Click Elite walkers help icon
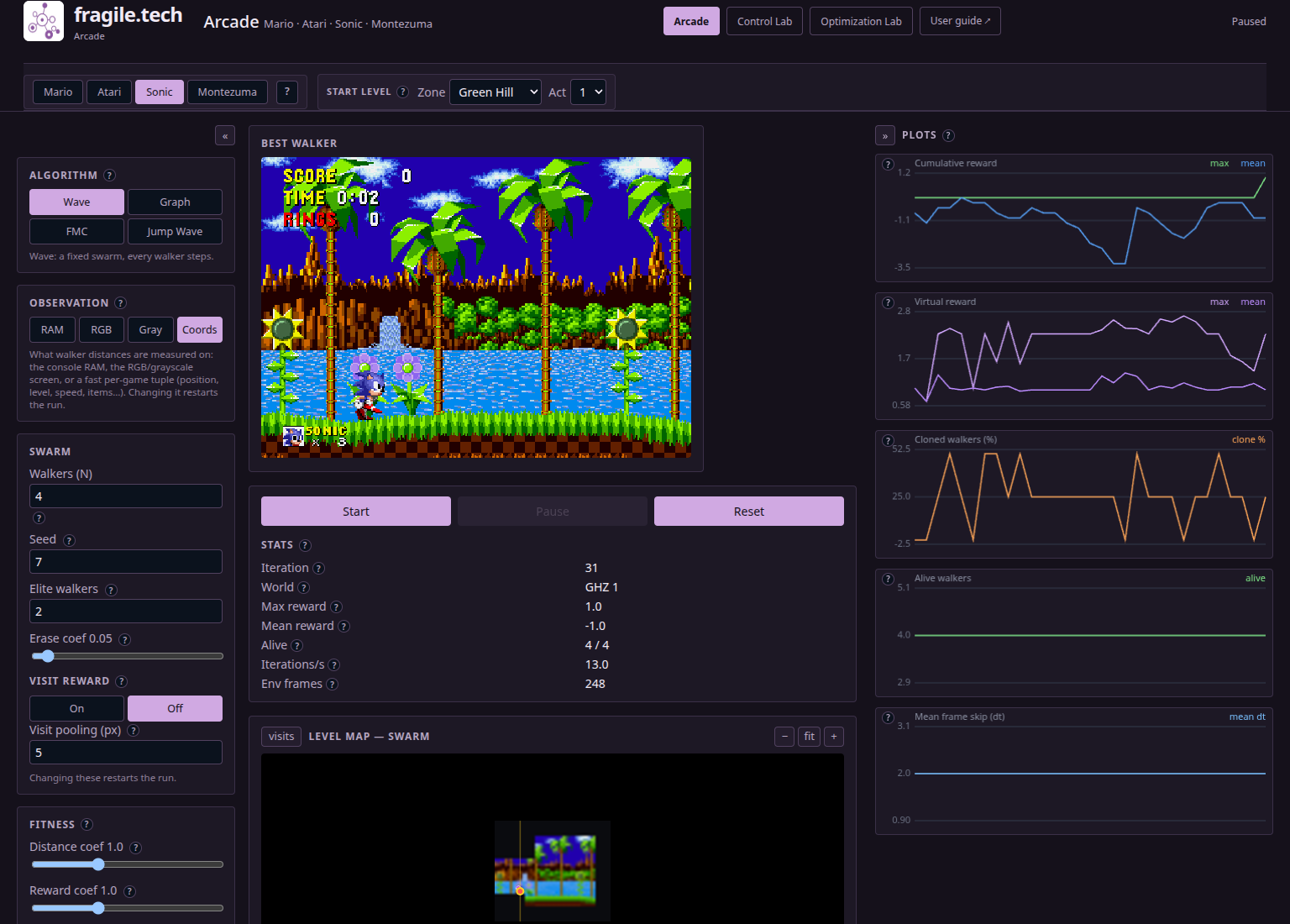Screen dimensions: 1290x924 coord(111,590)
